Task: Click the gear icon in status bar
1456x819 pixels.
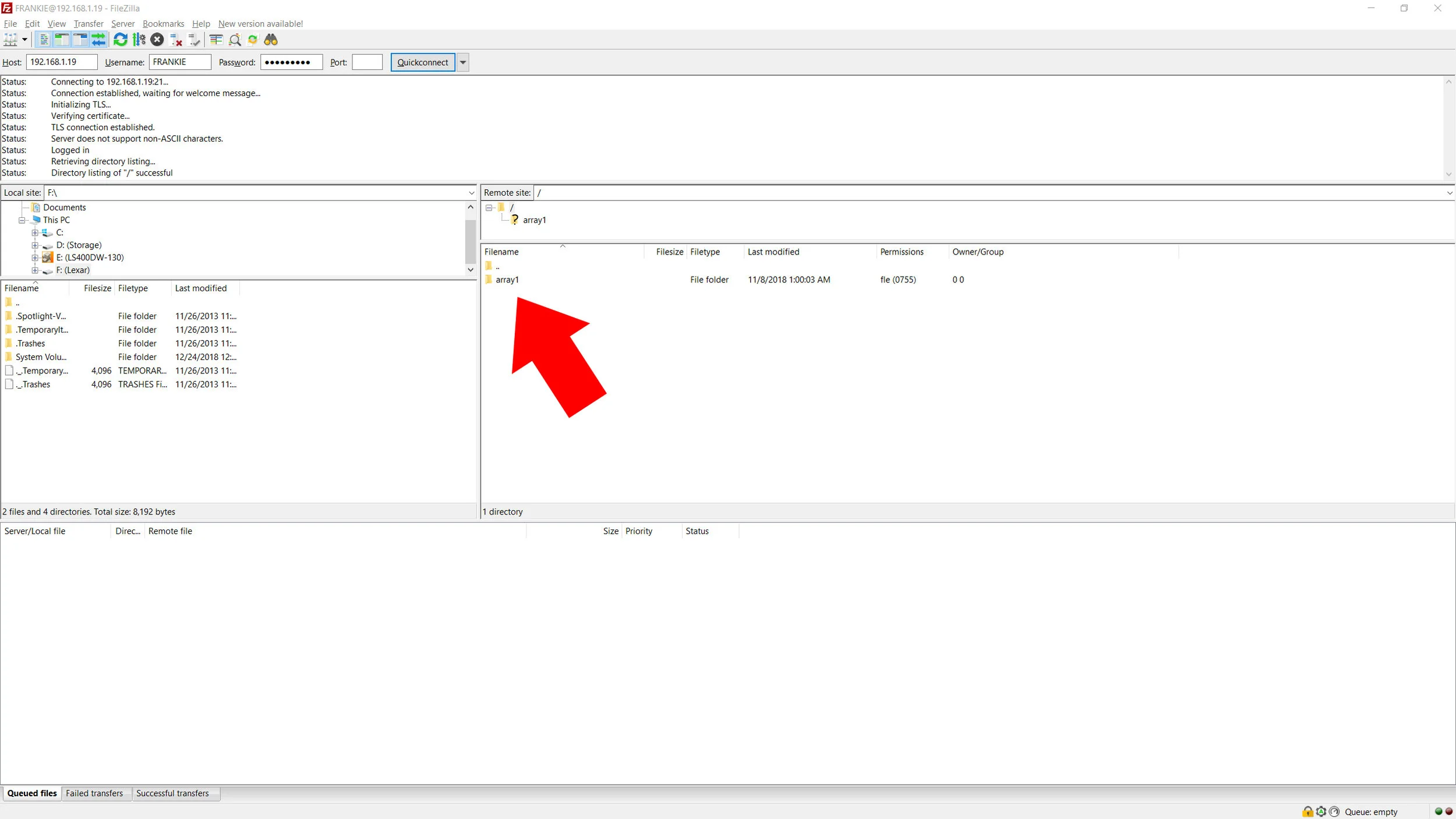Action: coord(1321,811)
